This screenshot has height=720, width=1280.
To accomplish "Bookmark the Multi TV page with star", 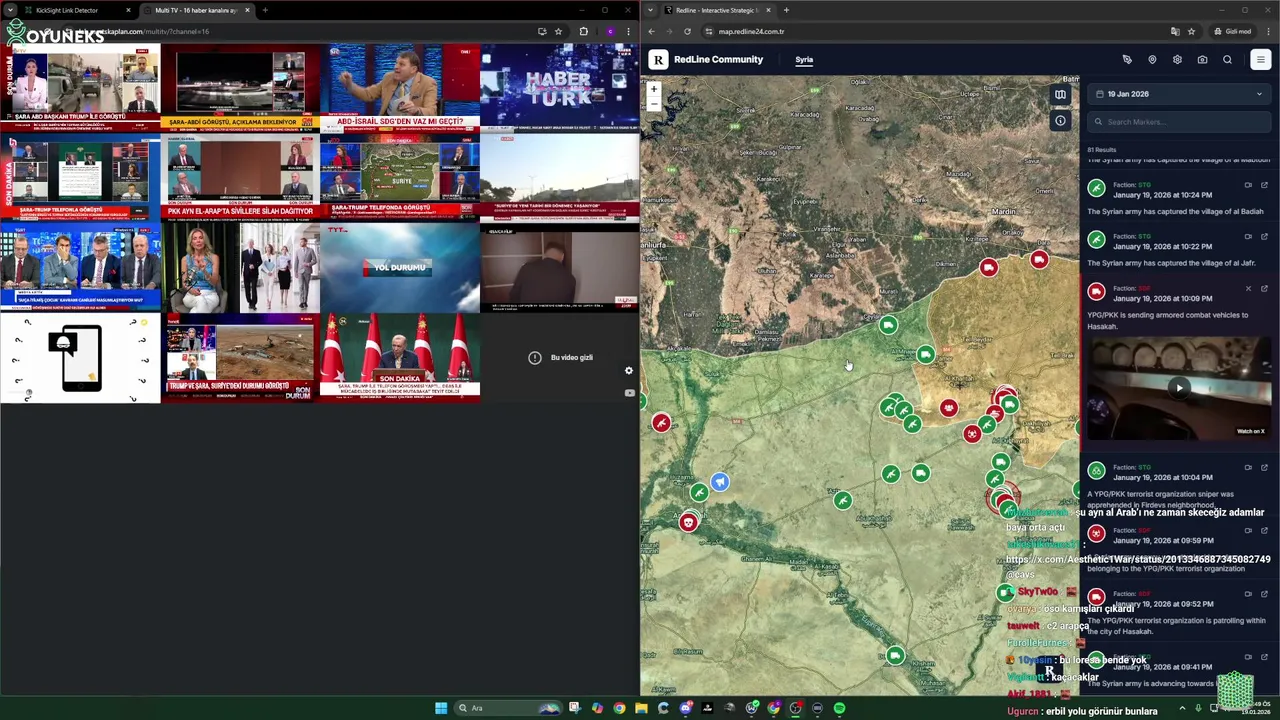I will (x=558, y=31).
